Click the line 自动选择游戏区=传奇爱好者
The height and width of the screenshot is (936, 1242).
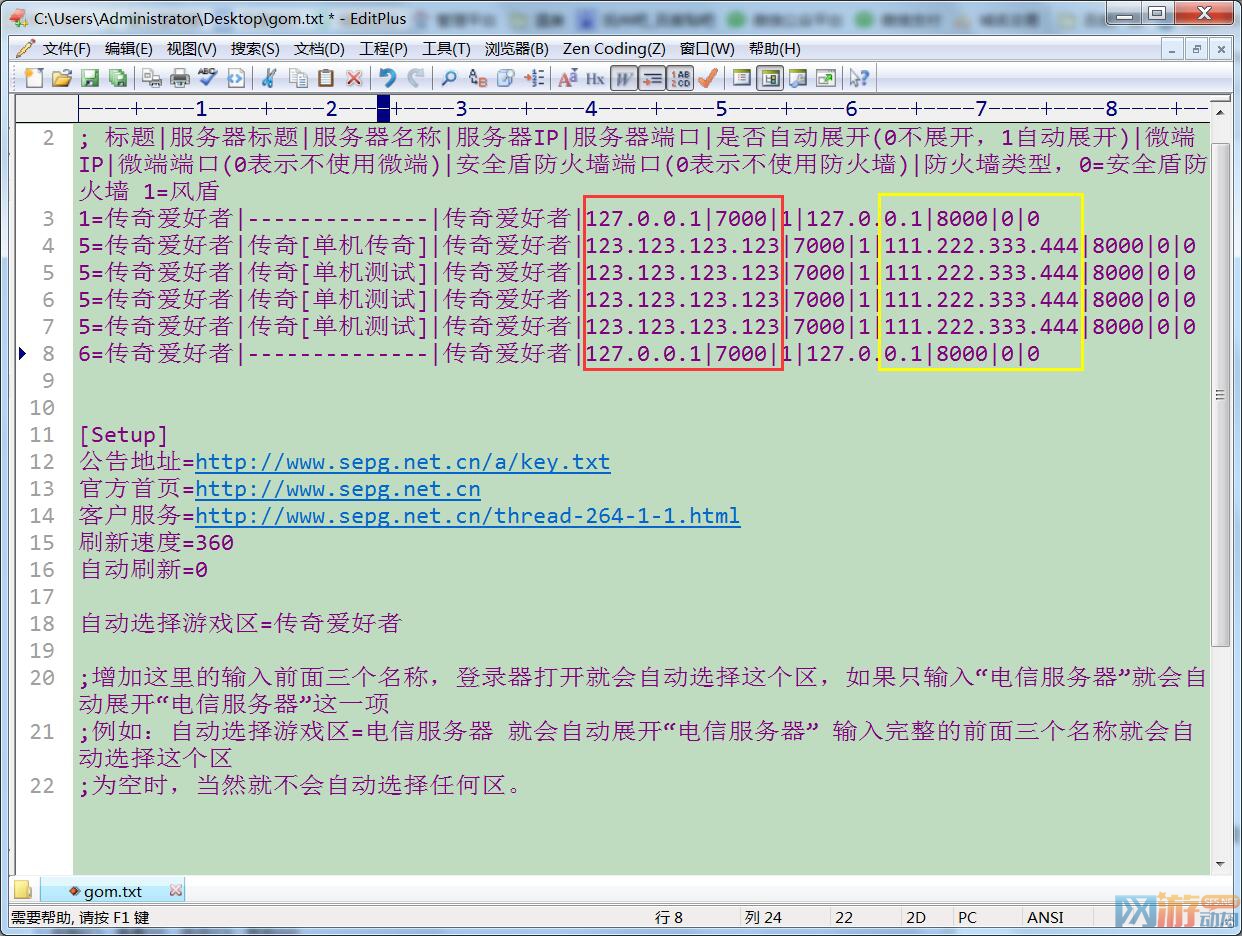240,624
